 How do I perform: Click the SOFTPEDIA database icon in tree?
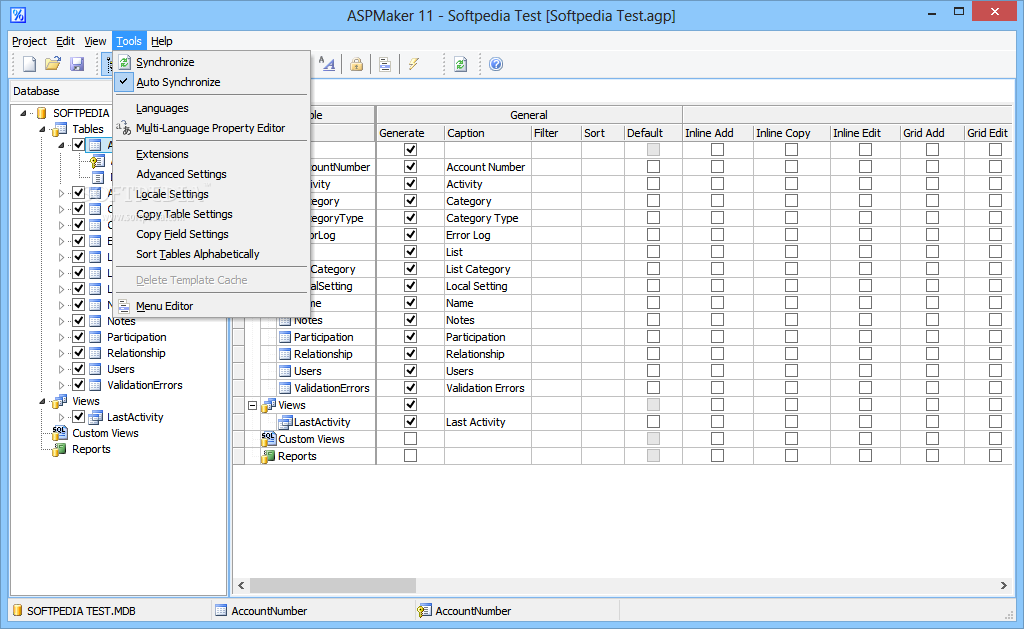click(42, 113)
